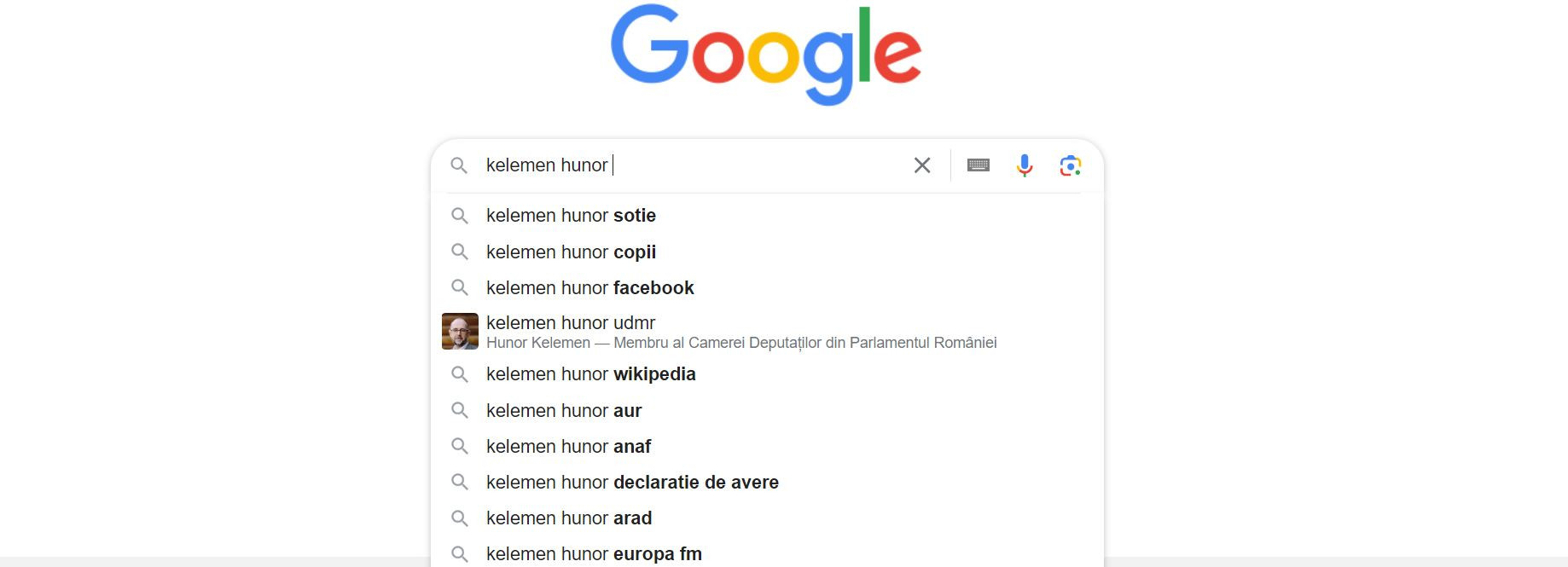Activate the microphone voice search icon
Screen dimensions: 1568x567
[x=1025, y=165]
